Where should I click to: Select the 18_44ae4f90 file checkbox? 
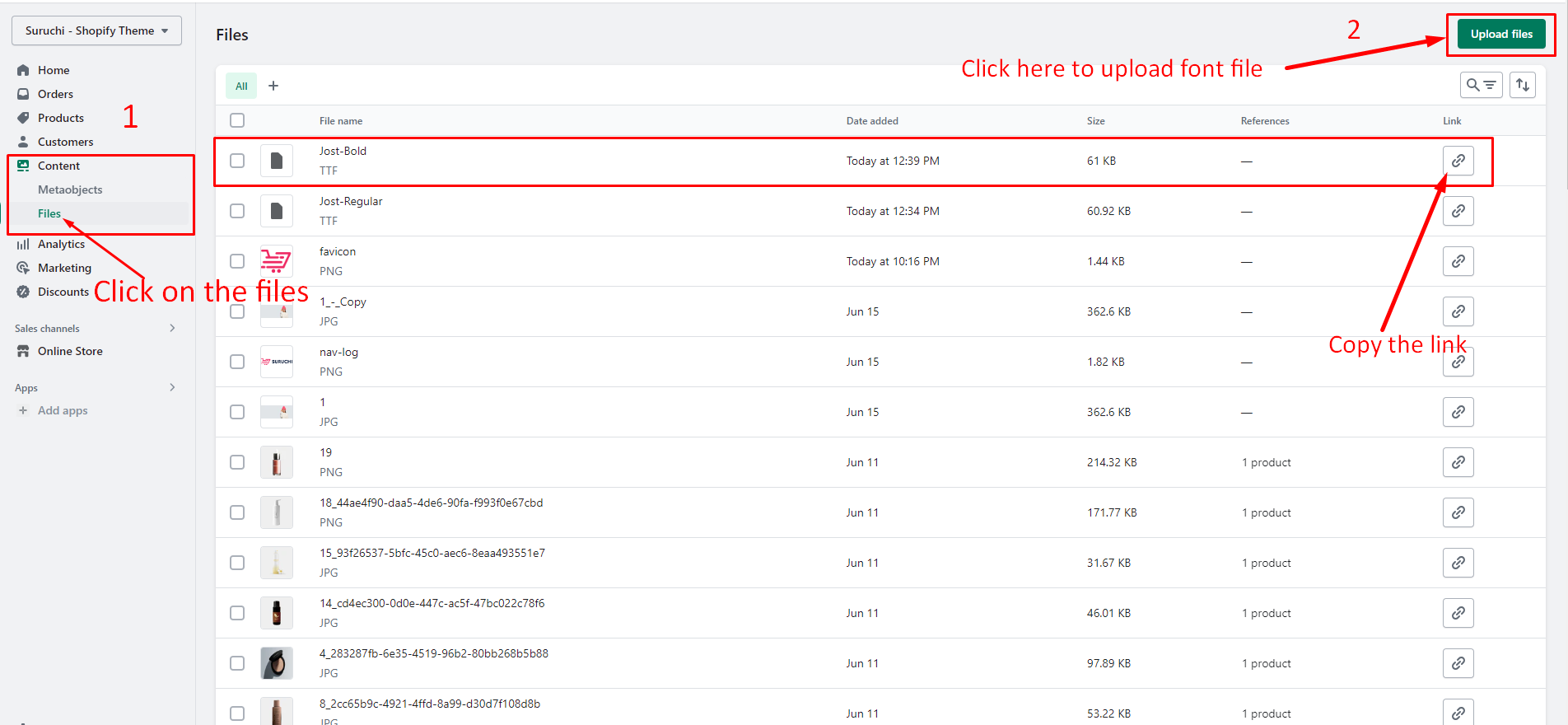point(237,512)
